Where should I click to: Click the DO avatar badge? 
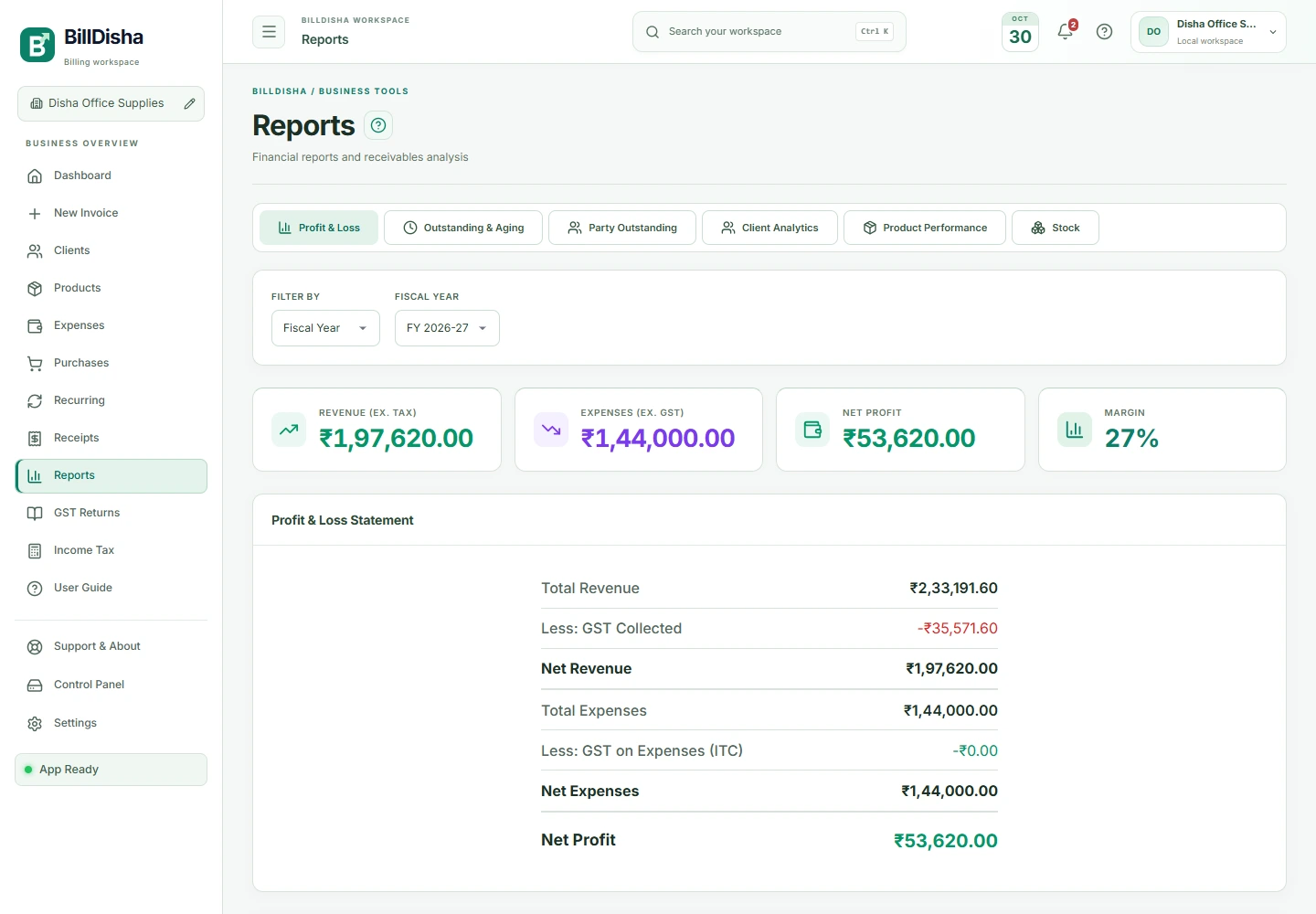coord(1153,32)
